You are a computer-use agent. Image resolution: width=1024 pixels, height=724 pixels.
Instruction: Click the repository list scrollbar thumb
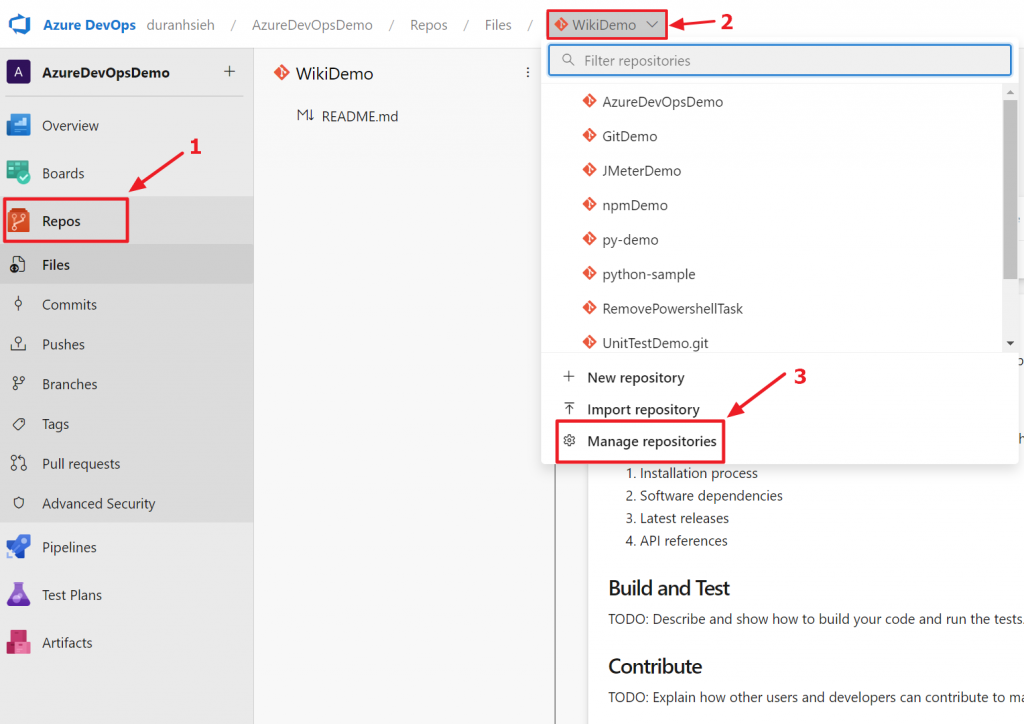(1010, 189)
